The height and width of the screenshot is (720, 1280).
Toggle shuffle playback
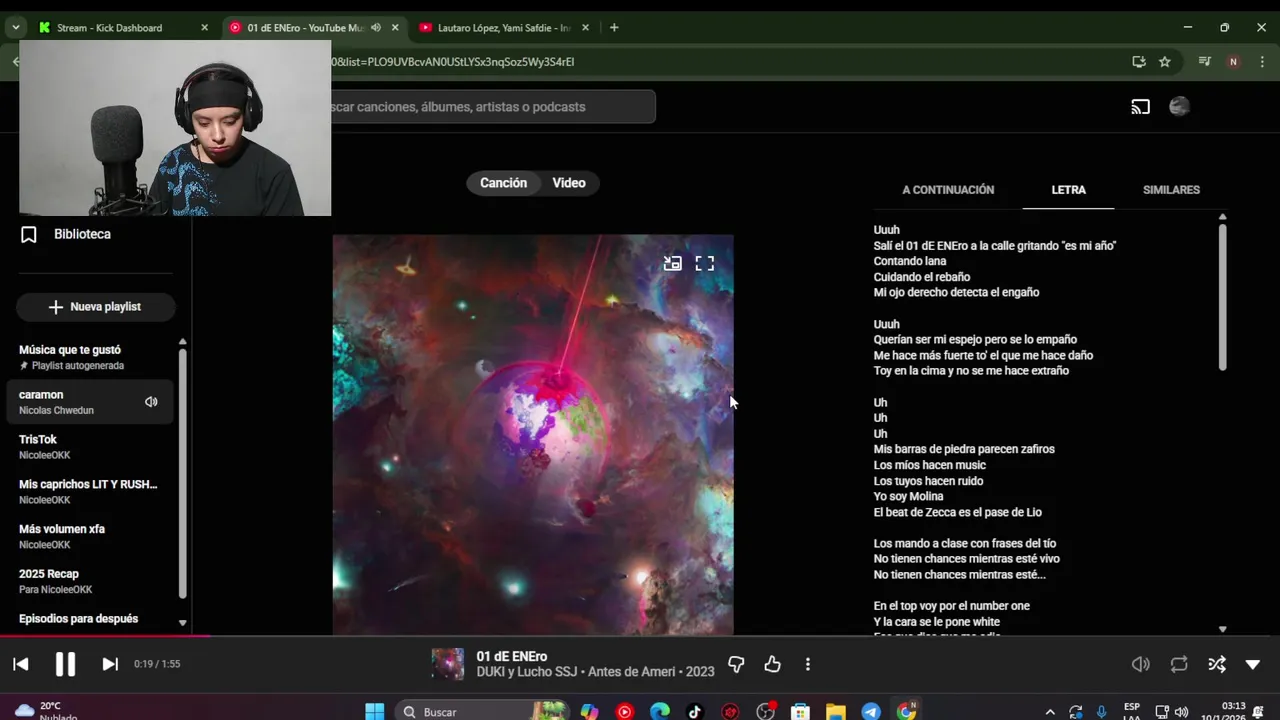pyautogui.click(x=1217, y=664)
